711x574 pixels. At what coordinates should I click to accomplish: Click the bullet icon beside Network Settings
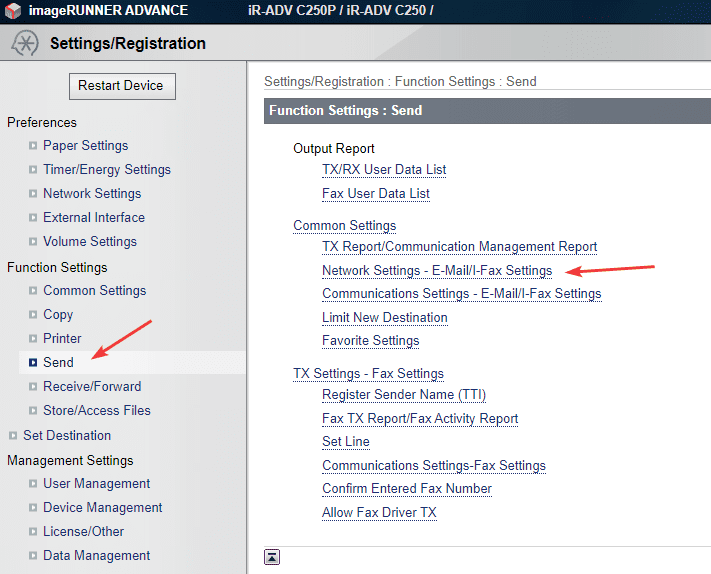pos(33,194)
